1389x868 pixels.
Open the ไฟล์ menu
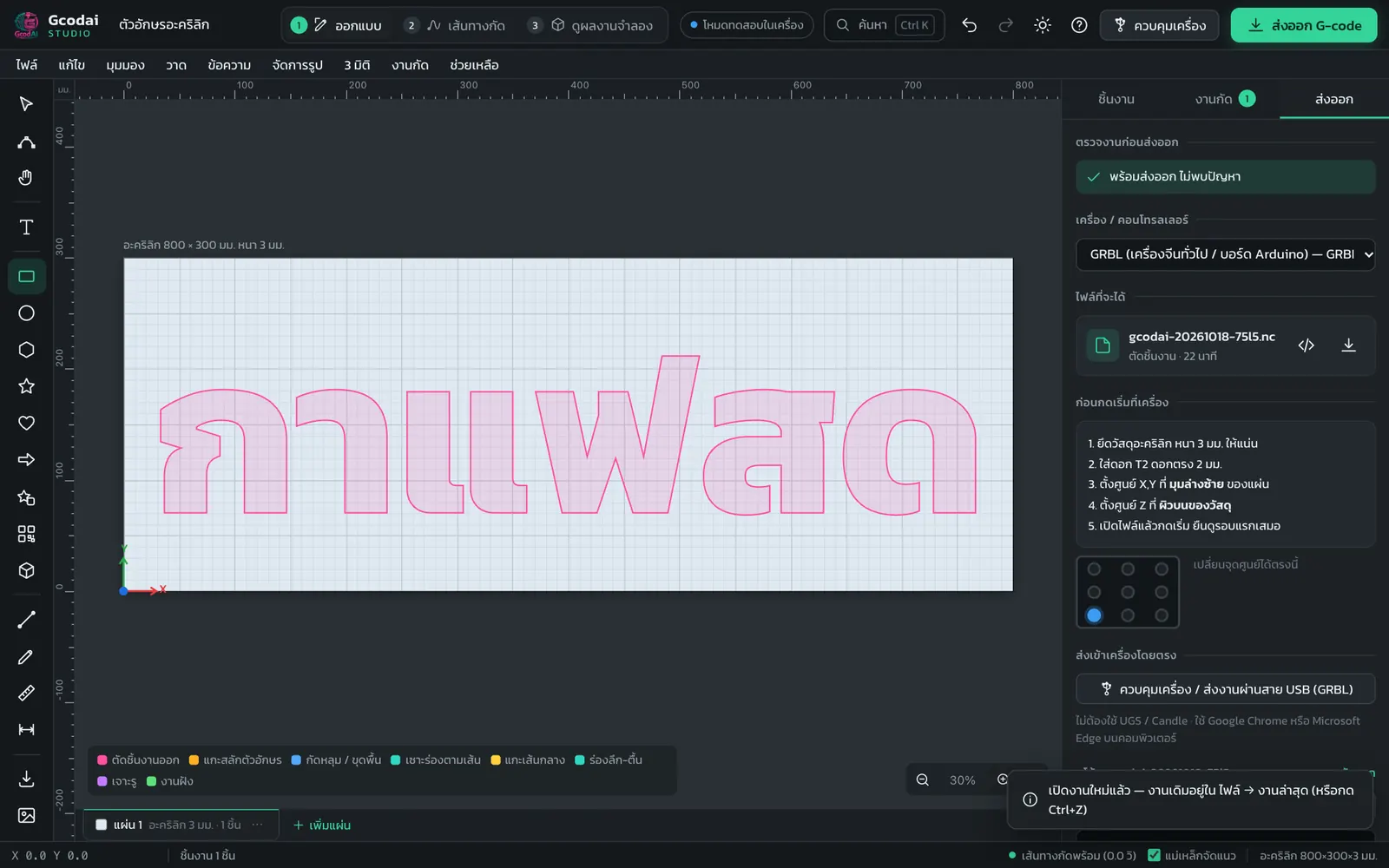coord(26,65)
